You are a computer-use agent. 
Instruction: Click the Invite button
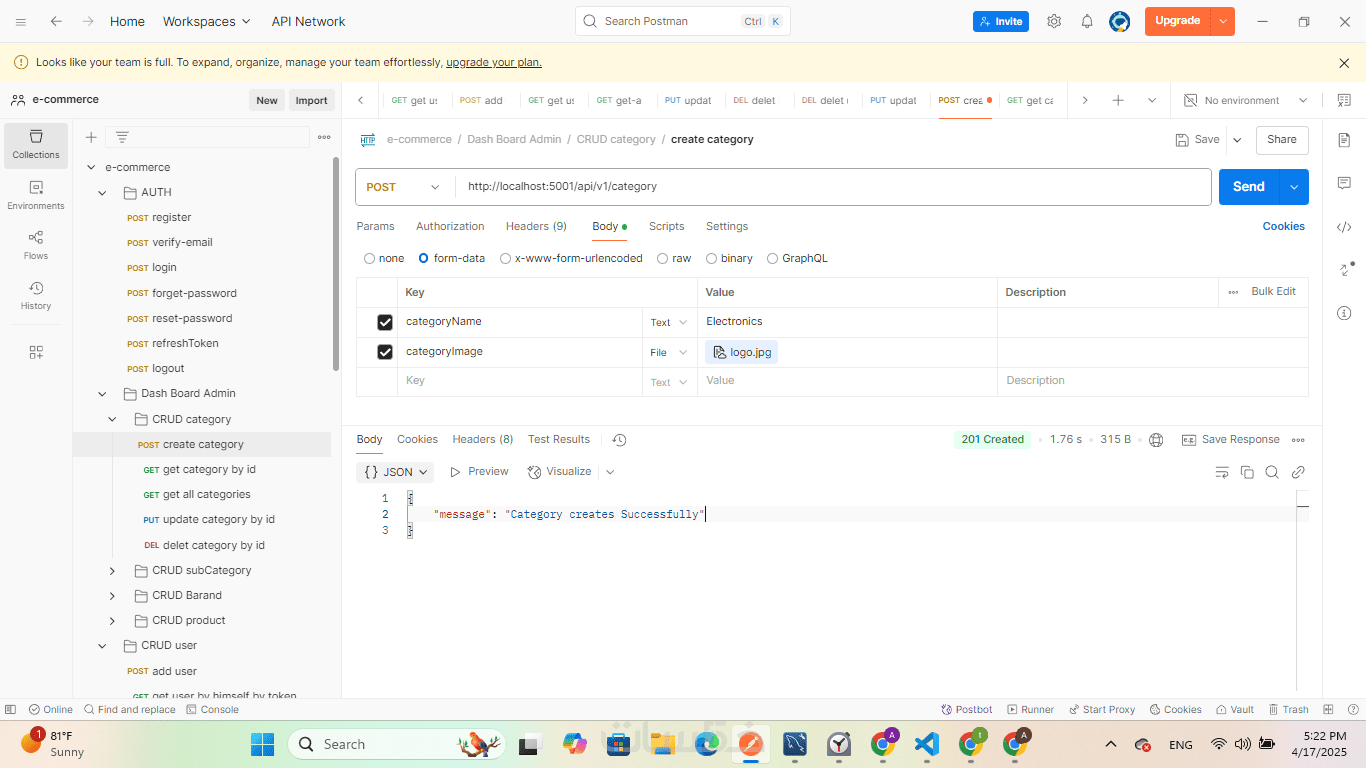pos(1001,21)
